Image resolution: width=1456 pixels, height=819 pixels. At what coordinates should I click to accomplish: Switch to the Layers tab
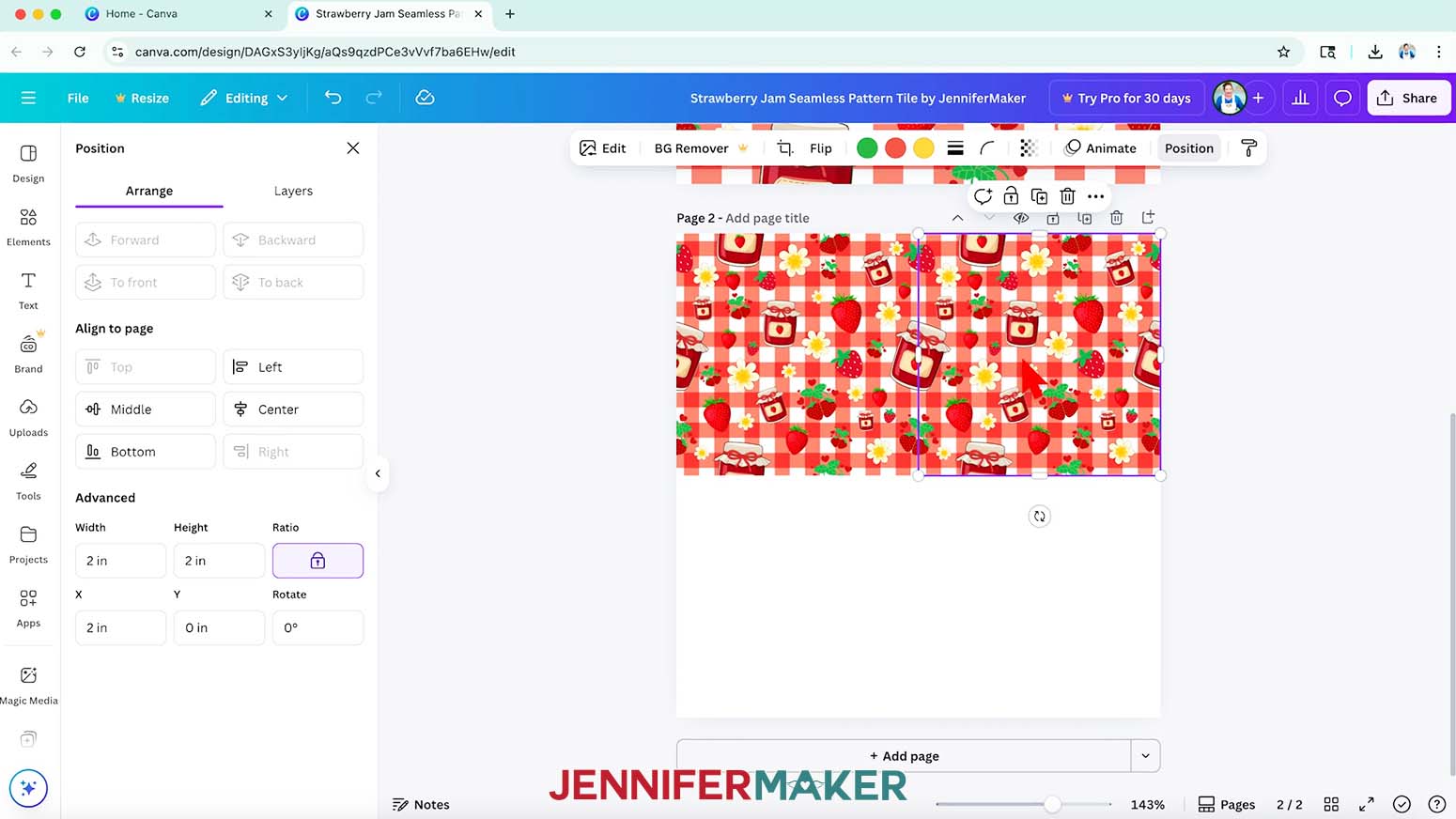pos(293,191)
